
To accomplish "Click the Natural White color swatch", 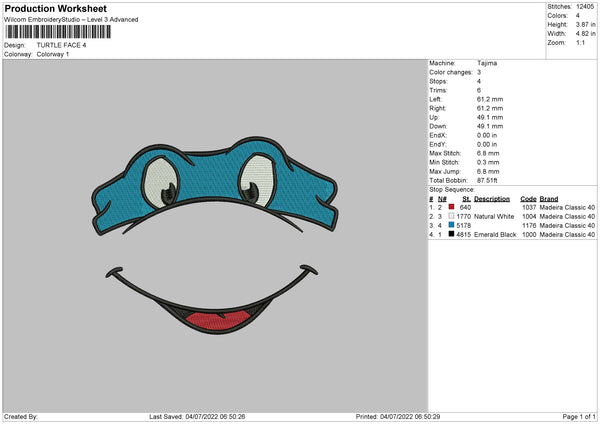I will (x=452, y=216).
